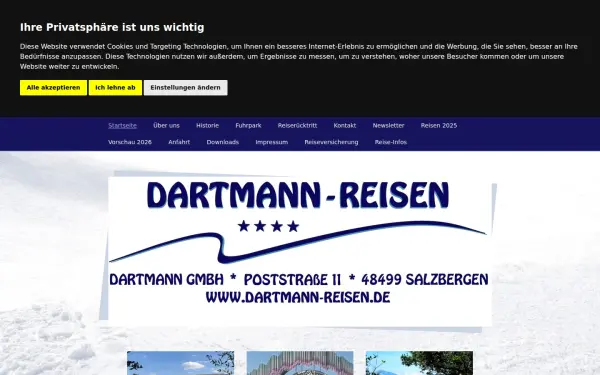Open the Downloads page
Image resolution: width=600 pixels, height=375 pixels.
click(x=223, y=142)
